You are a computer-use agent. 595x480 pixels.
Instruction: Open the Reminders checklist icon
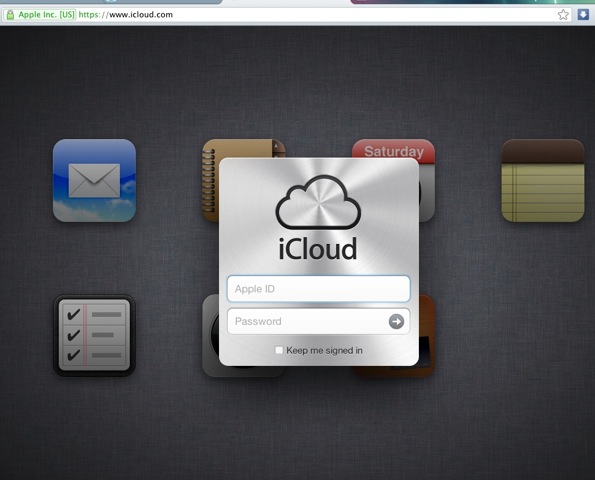(94, 335)
